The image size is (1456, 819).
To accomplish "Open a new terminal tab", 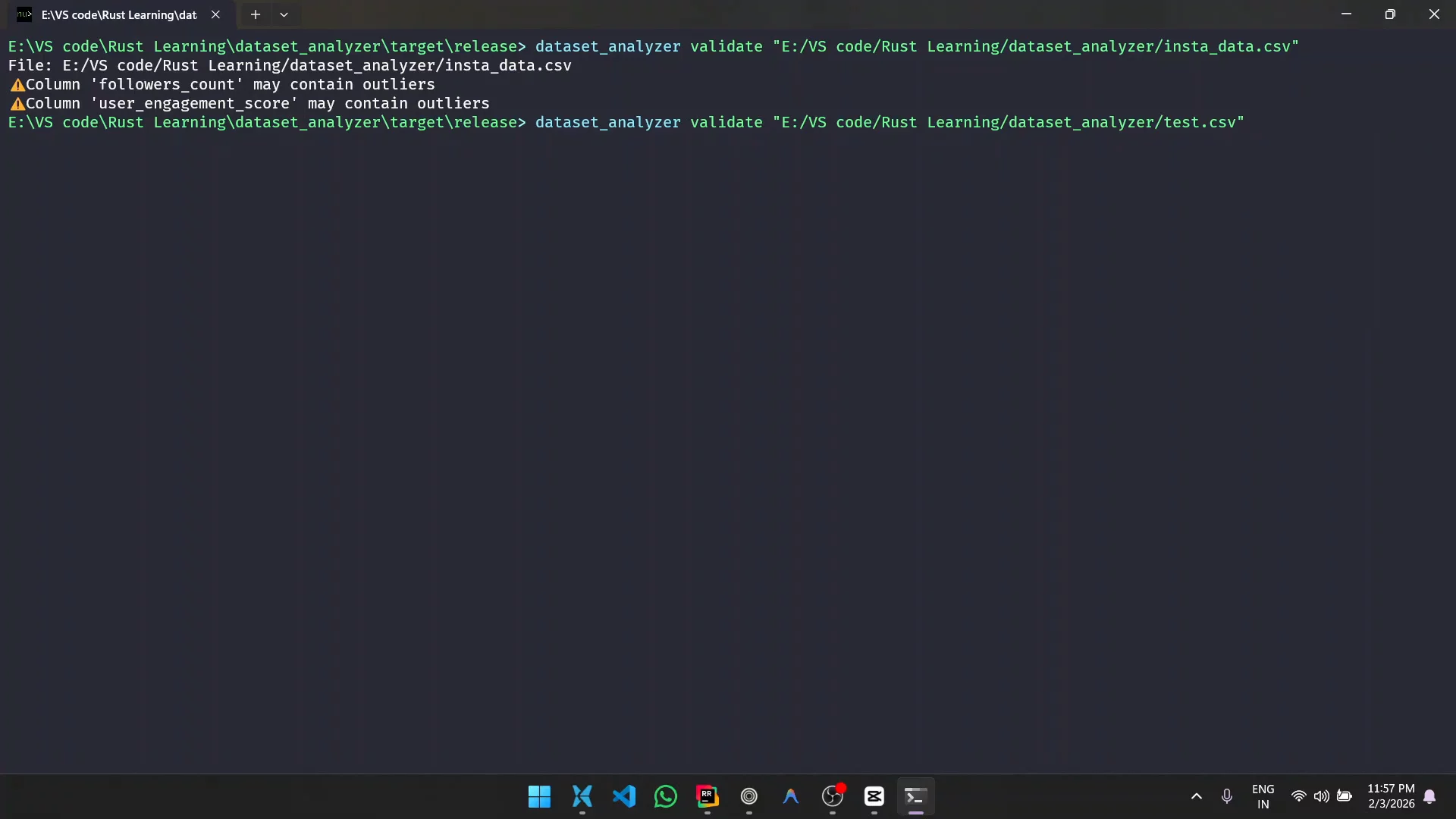I will (x=256, y=14).
